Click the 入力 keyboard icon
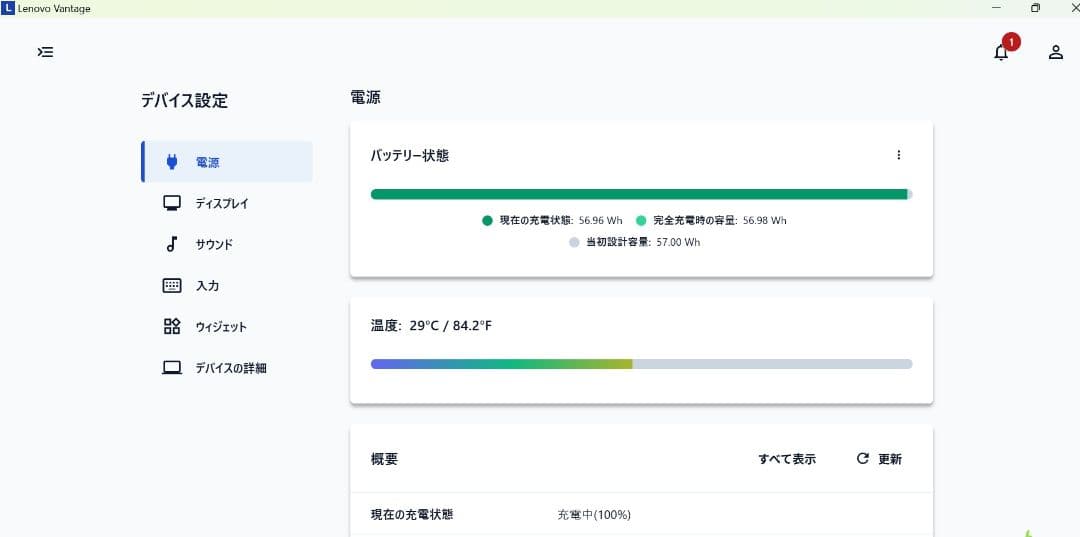 click(172, 285)
